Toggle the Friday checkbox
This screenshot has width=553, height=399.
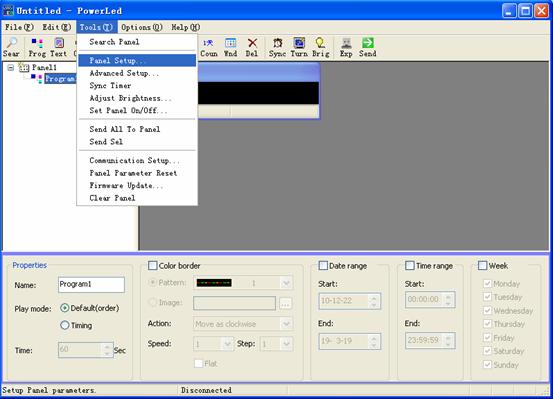pos(487,338)
